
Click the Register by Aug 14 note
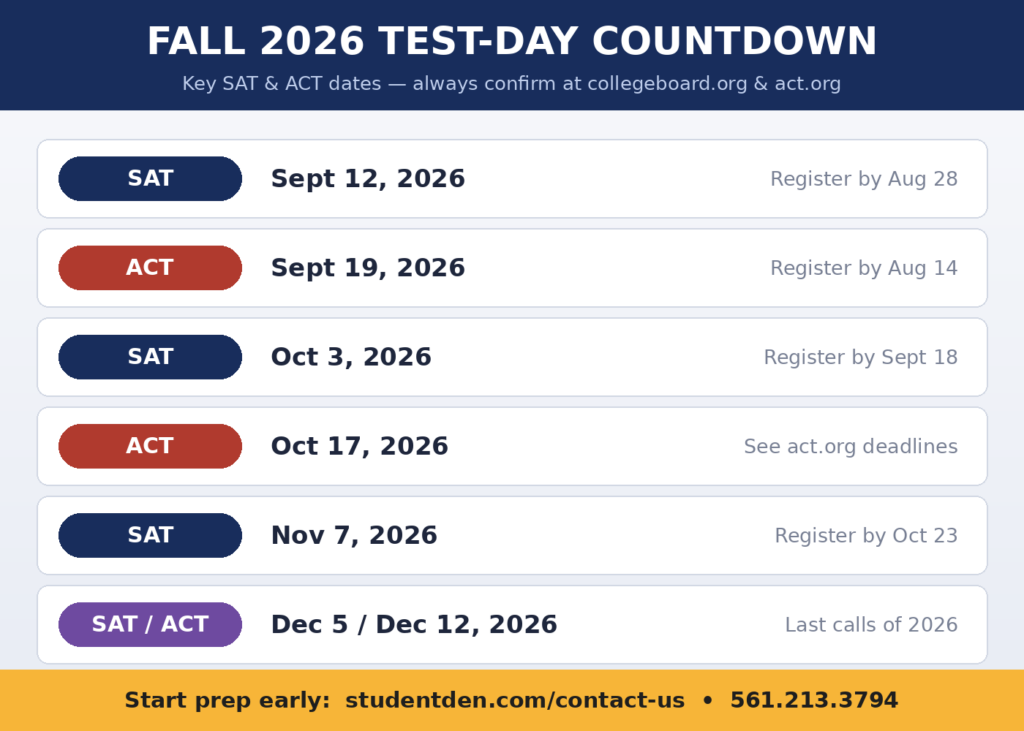(864, 268)
